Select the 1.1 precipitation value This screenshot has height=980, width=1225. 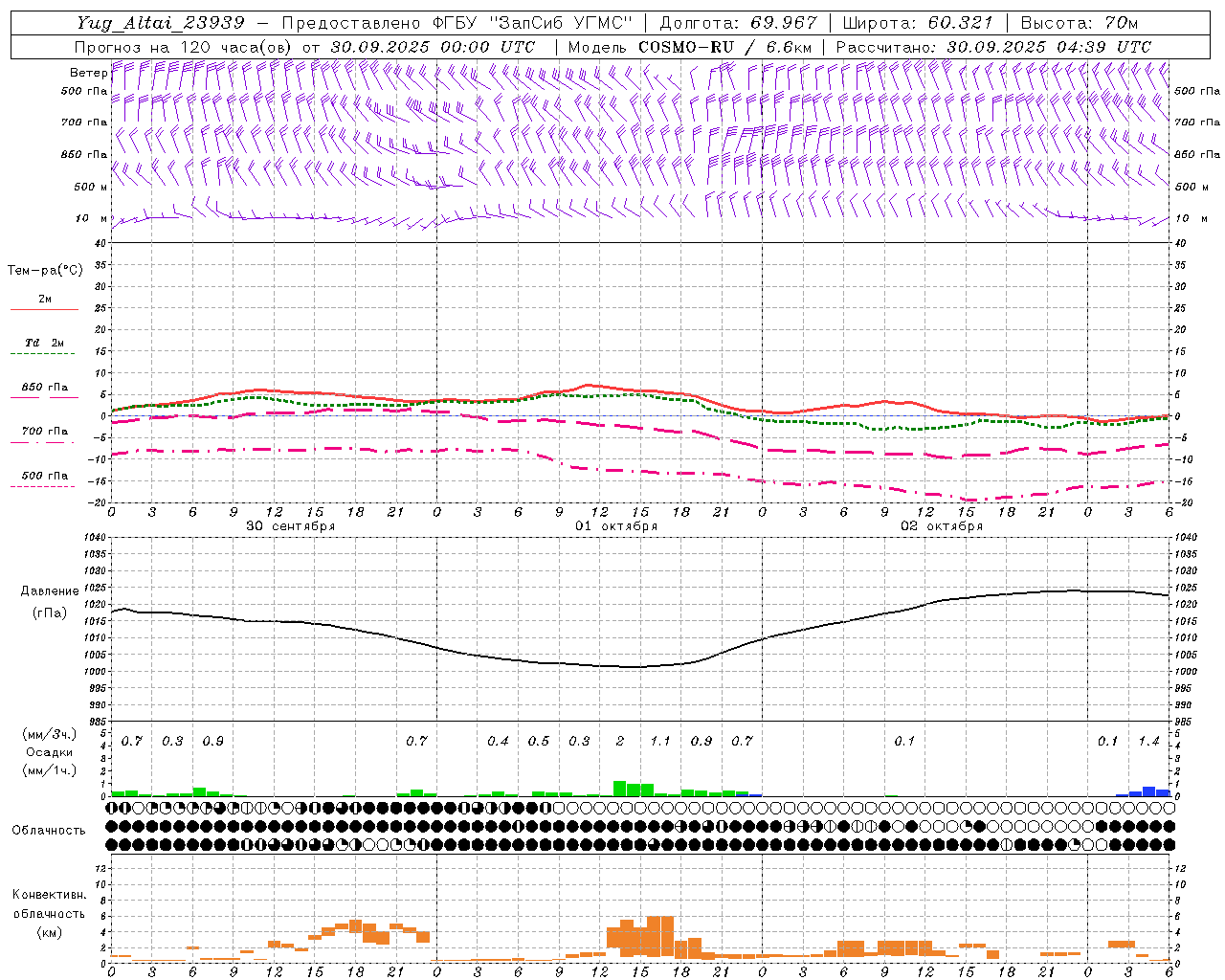(x=660, y=742)
